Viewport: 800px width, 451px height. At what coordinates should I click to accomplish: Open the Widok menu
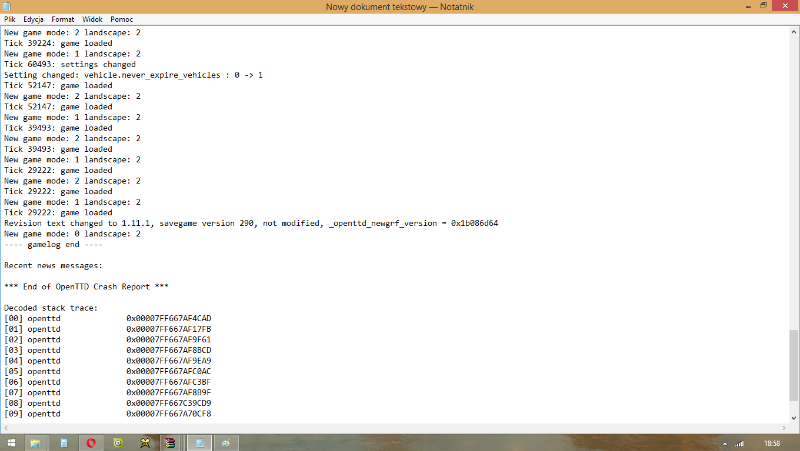(x=92, y=19)
